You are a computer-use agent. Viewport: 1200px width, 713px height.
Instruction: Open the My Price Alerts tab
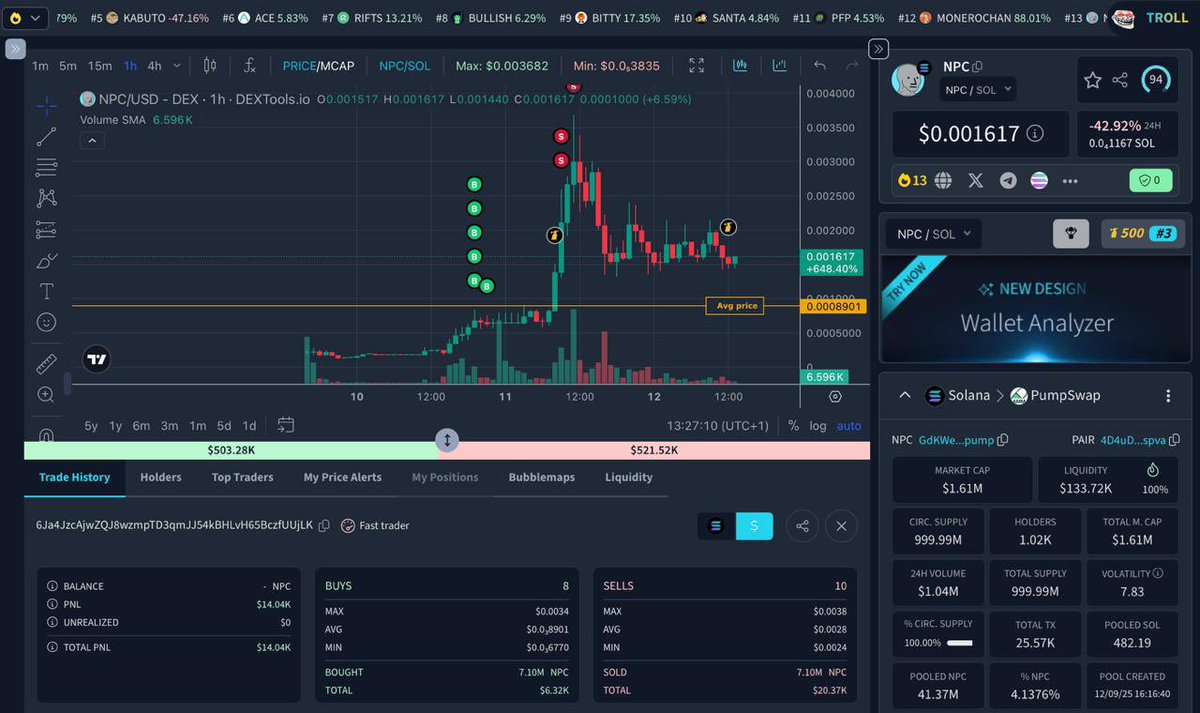coord(343,477)
